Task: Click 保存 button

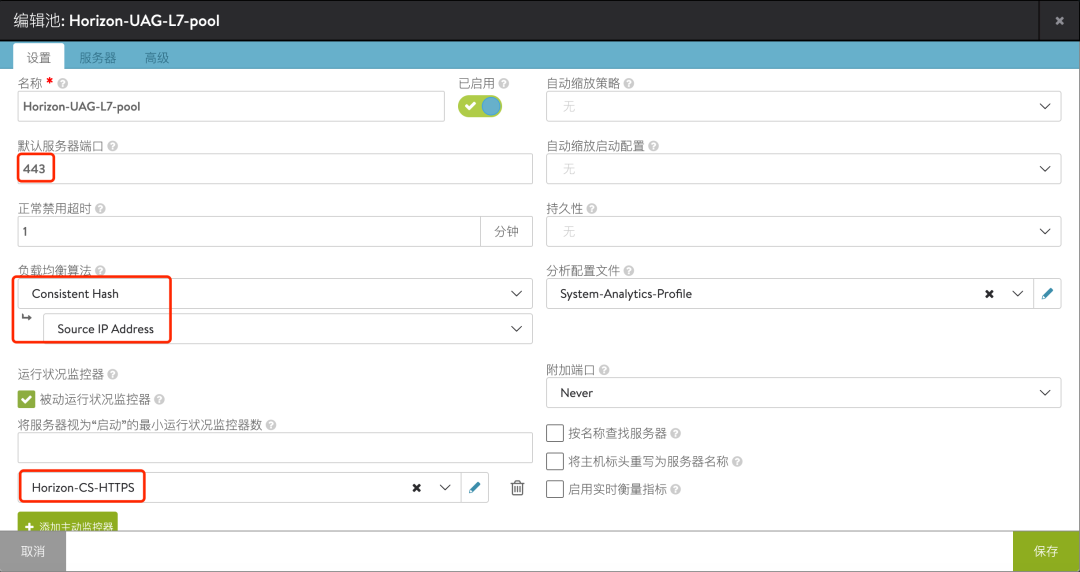Action: 1046,551
